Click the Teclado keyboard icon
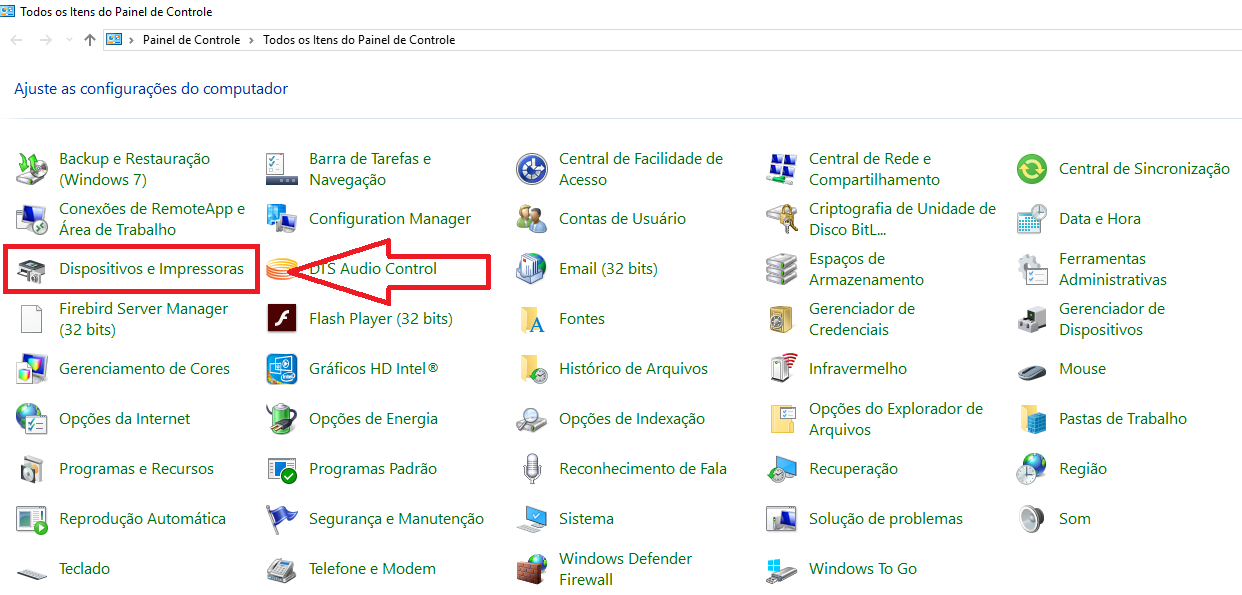The image size is (1242, 595). click(31, 572)
